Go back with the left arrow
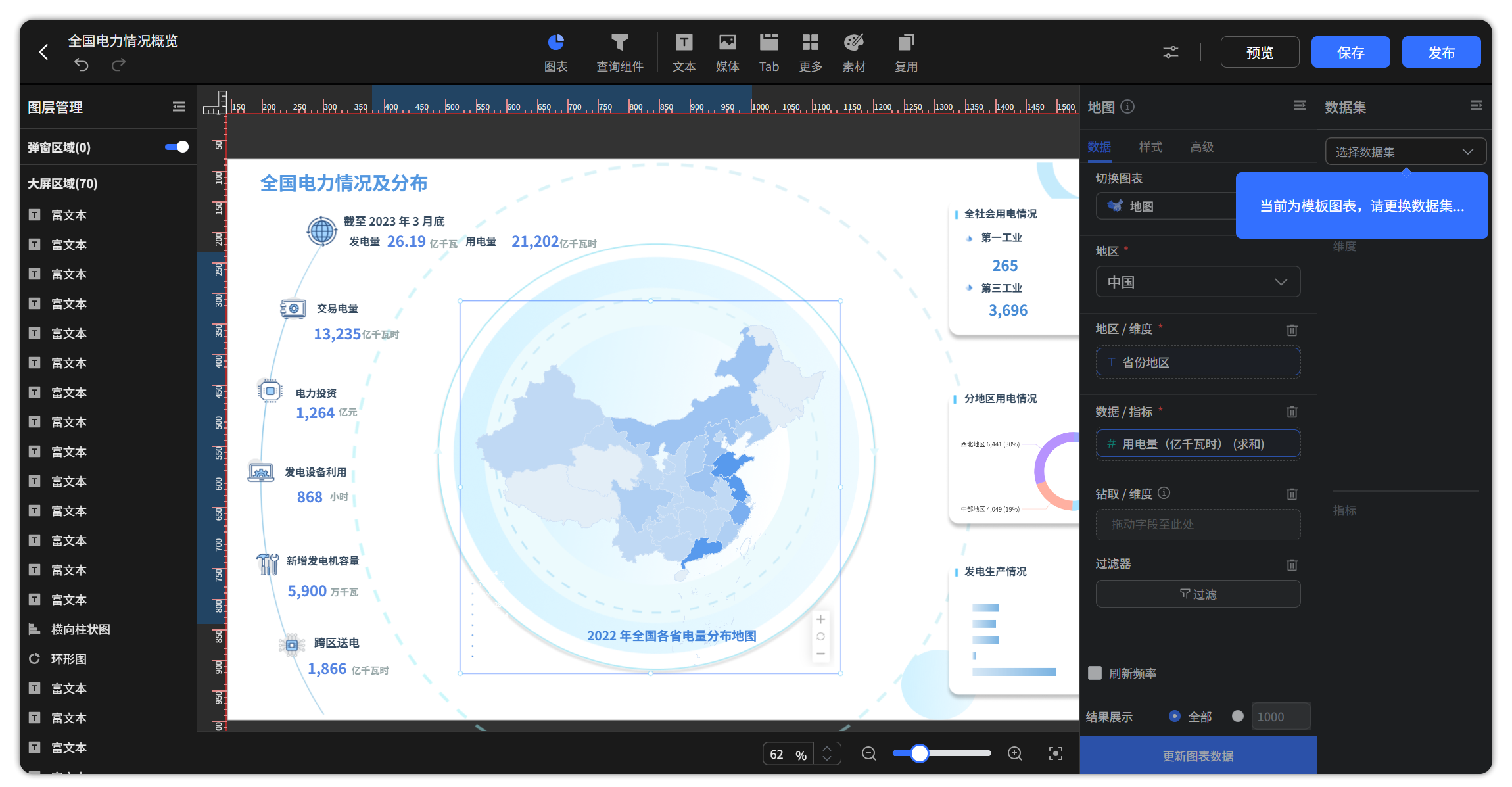 pos(43,52)
